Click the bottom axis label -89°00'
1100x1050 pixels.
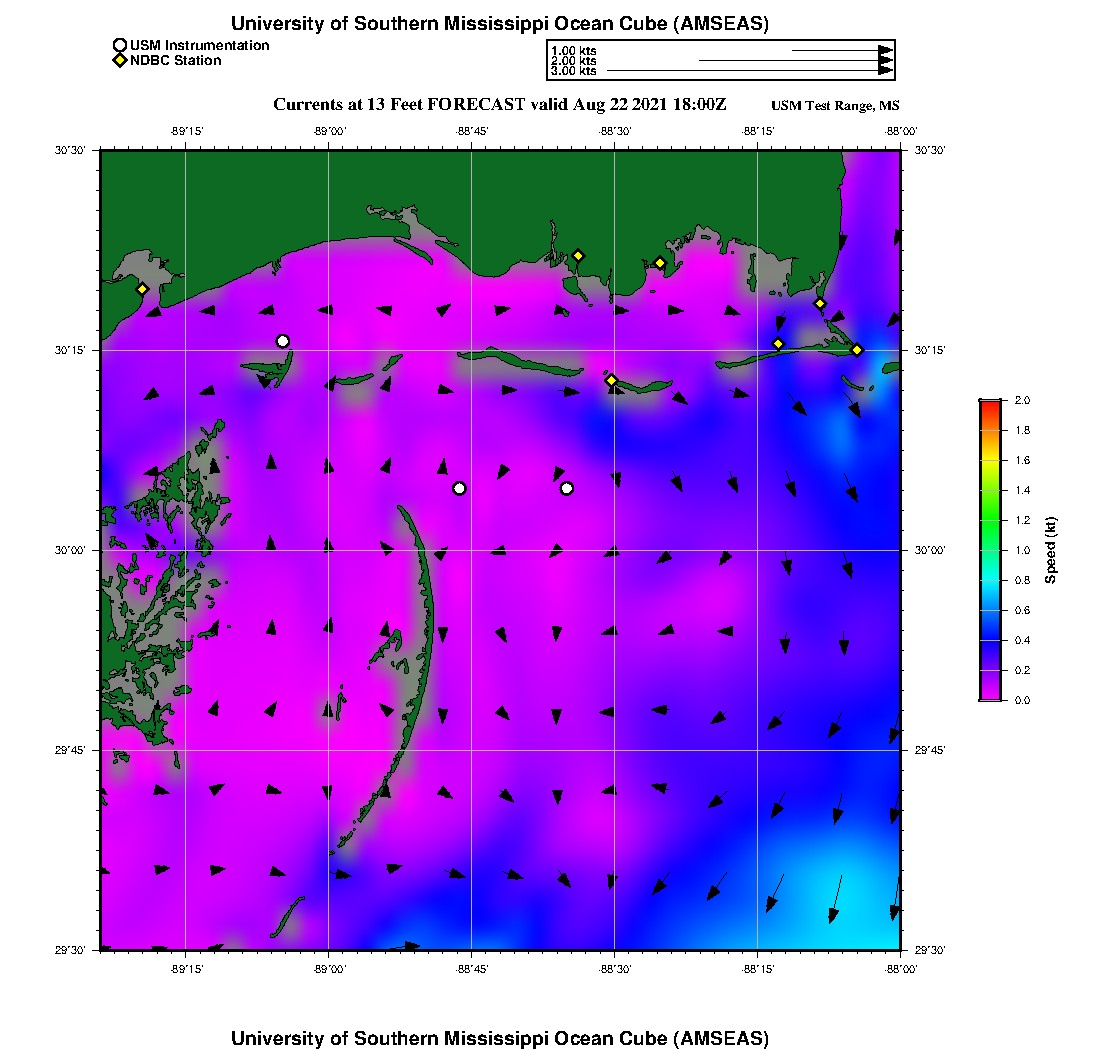pos(330,969)
